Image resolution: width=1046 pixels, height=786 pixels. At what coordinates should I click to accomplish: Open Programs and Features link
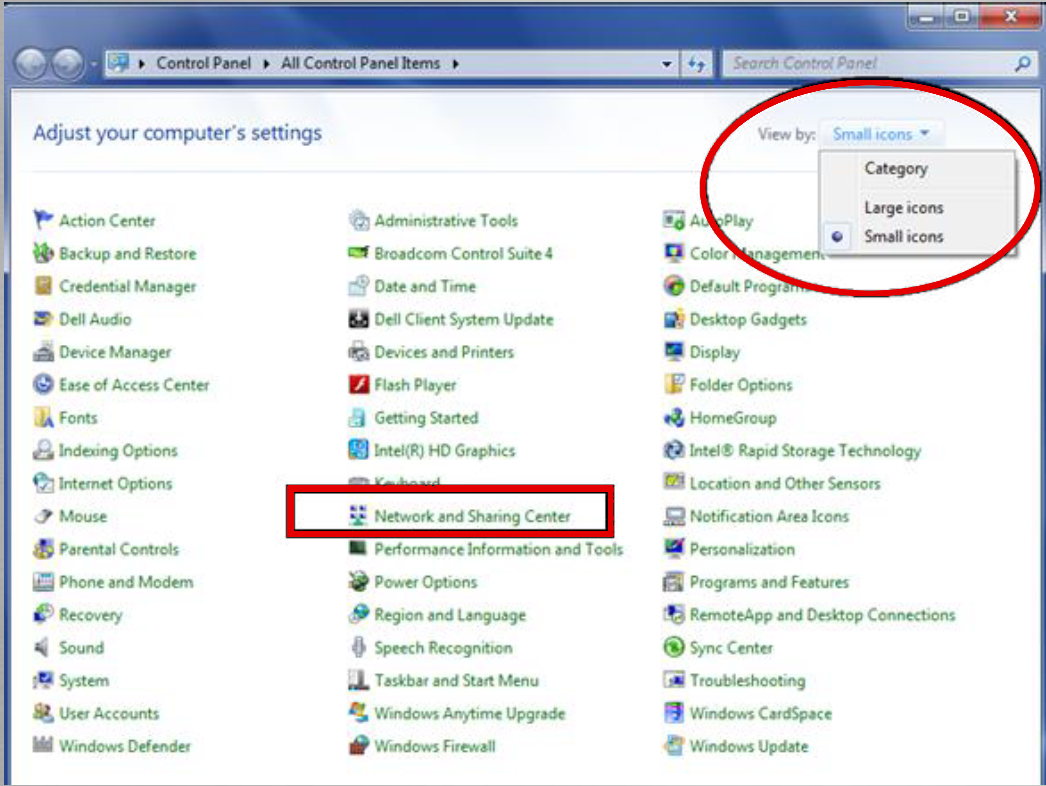[768, 582]
